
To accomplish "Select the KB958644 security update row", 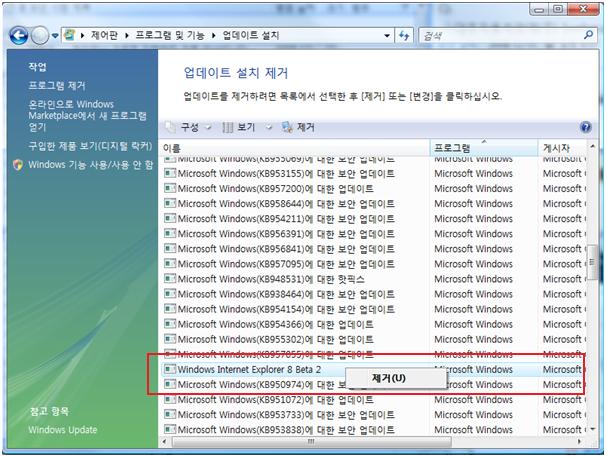I will pos(373,204).
